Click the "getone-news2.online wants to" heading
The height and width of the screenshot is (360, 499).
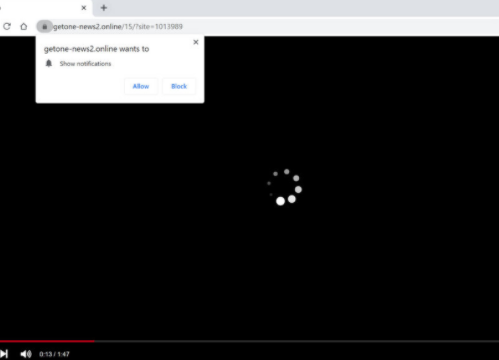click(x=96, y=49)
